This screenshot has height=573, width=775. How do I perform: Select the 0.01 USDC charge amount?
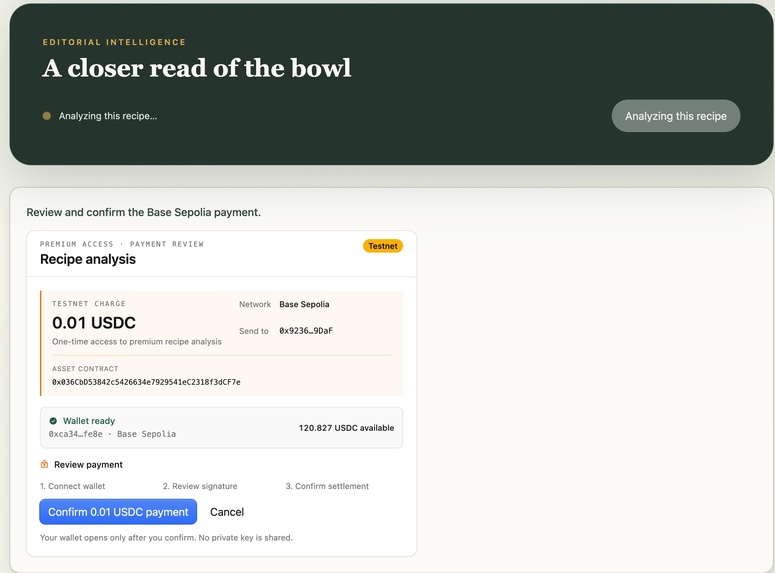(x=94, y=323)
